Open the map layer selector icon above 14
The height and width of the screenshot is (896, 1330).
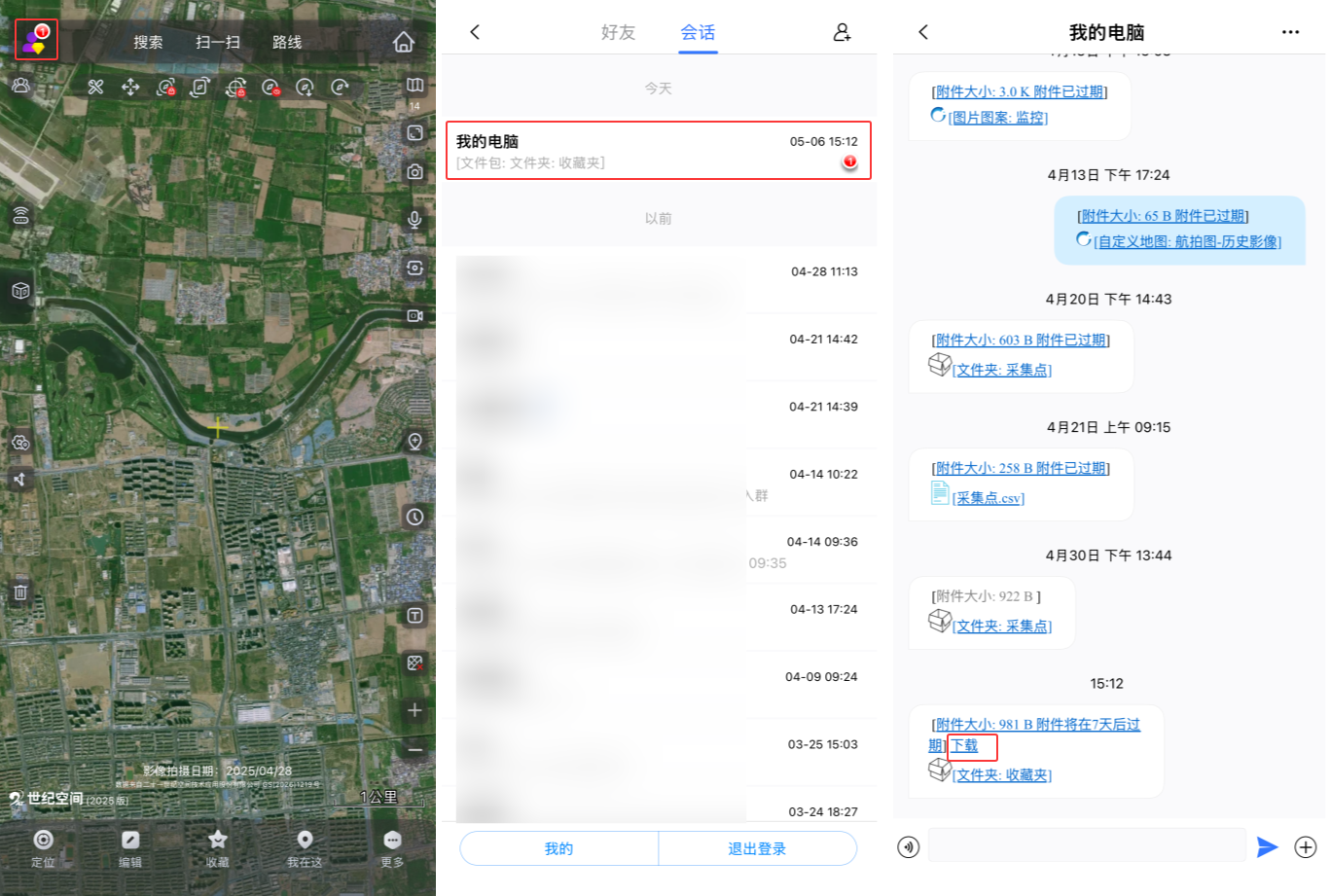[414, 86]
